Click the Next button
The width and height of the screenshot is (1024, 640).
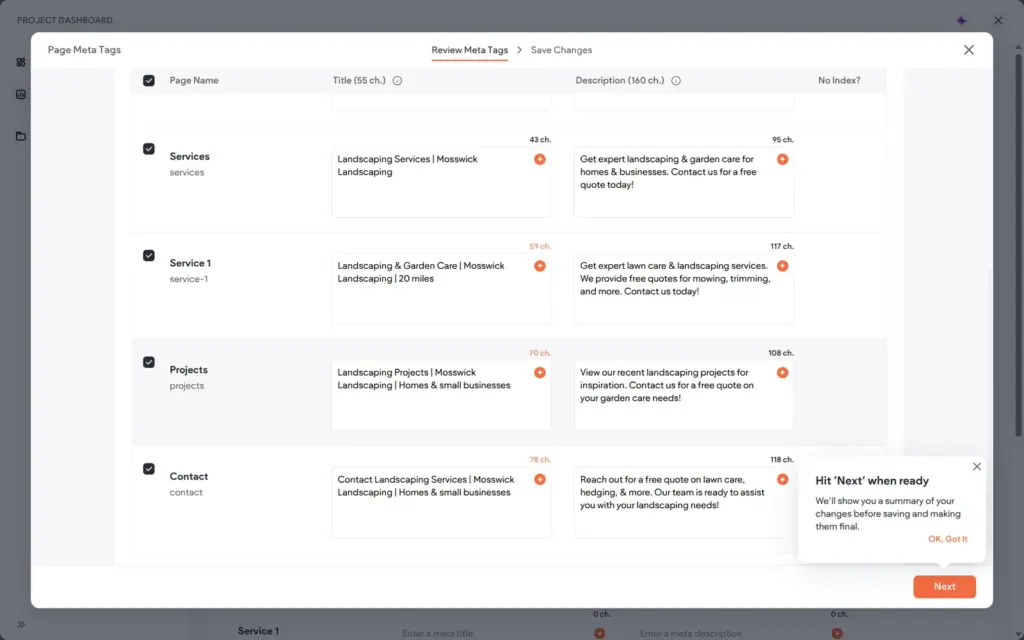point(944,586)
